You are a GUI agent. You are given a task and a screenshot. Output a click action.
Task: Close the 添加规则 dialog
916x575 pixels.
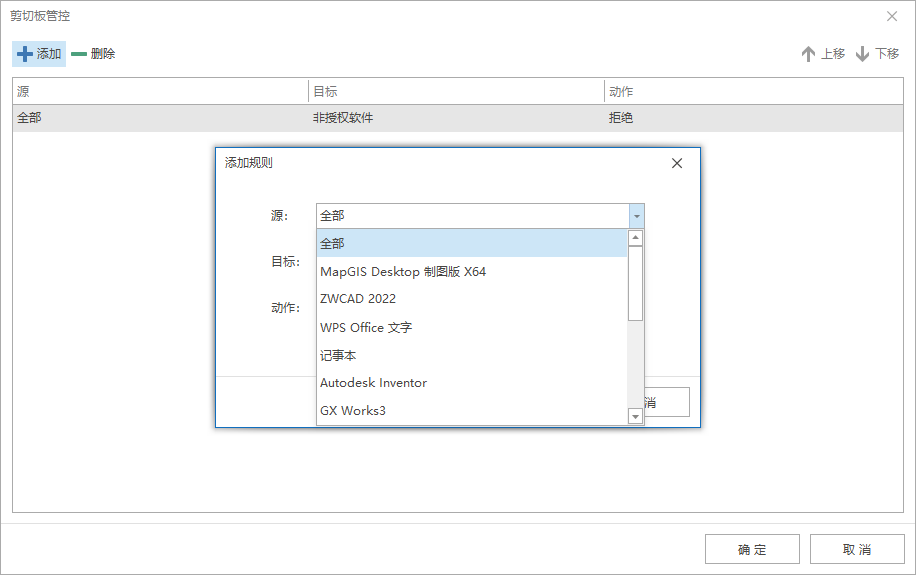click(676, 163)
